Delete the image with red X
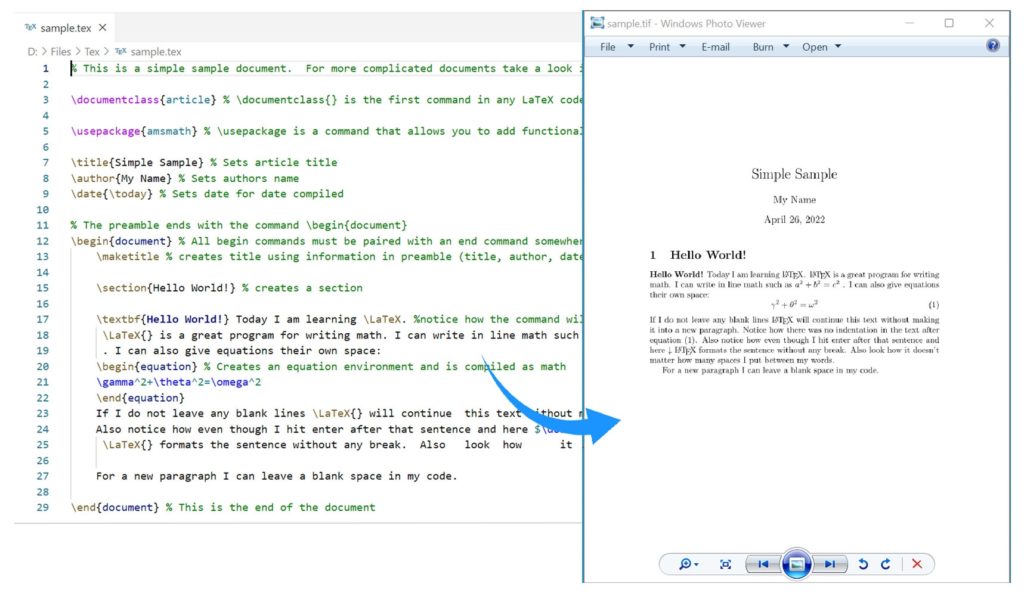 coord(917,565)
